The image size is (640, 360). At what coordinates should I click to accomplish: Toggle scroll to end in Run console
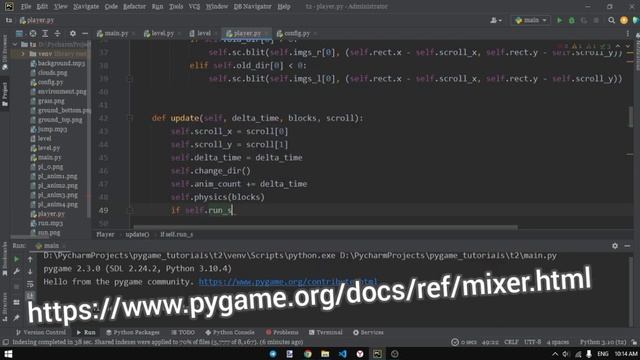point(30,295)
